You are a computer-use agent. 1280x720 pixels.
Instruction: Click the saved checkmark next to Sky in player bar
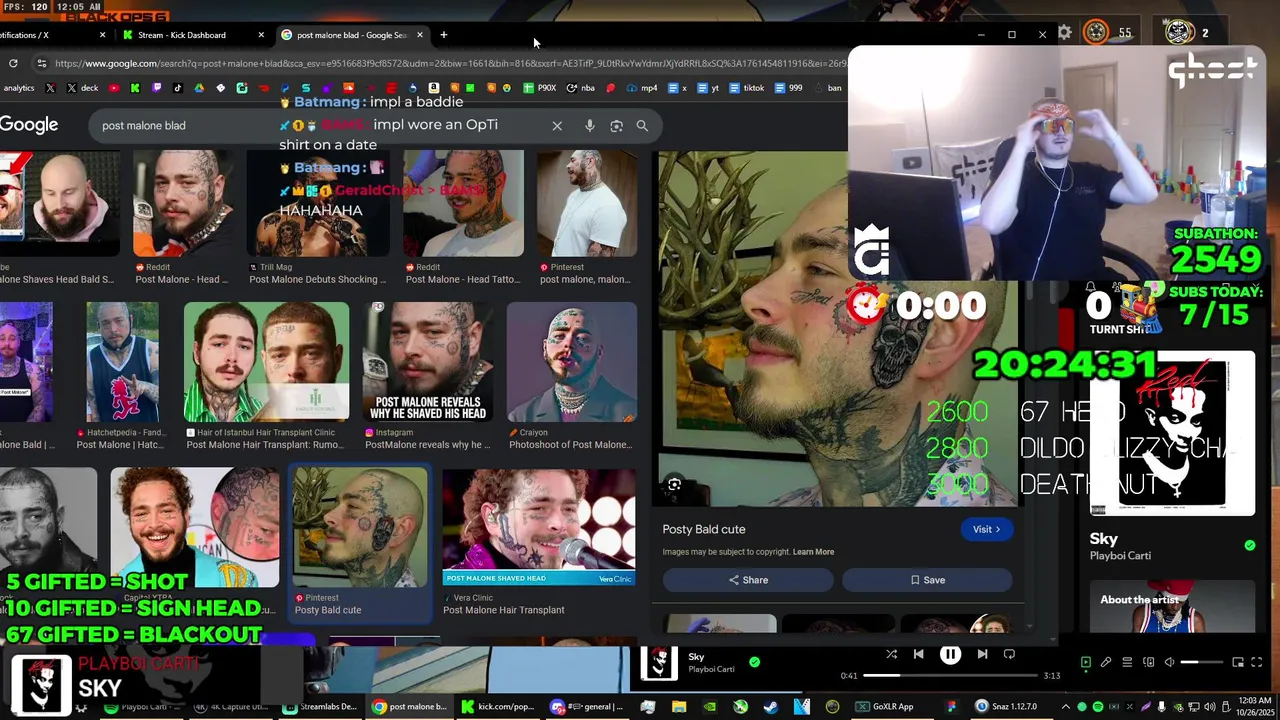click(755, 661)
